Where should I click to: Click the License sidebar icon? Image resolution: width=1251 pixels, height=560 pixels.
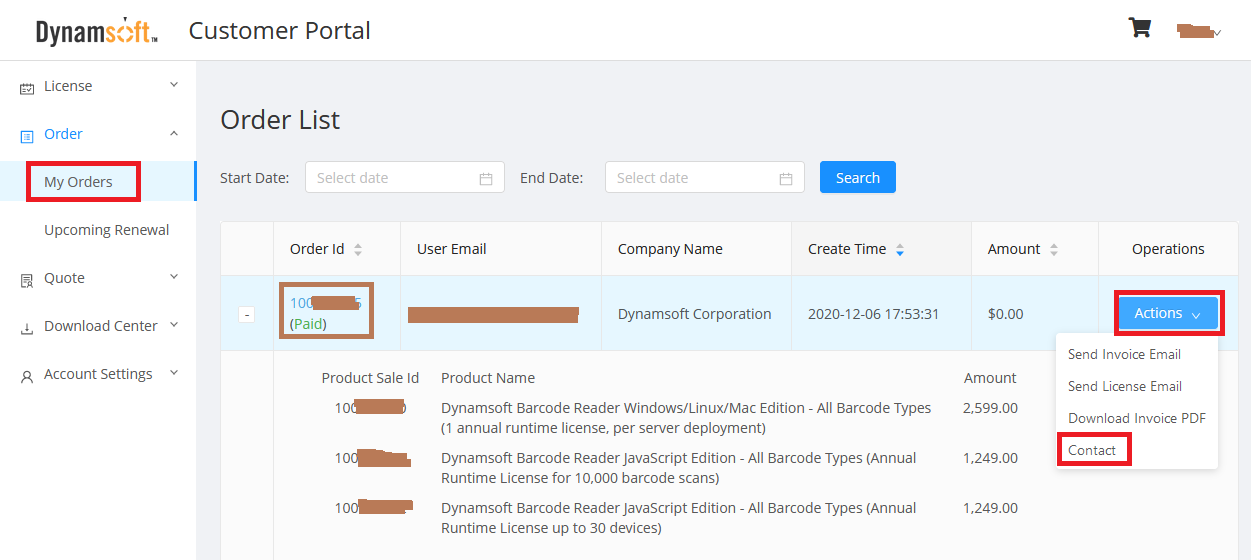27,88
